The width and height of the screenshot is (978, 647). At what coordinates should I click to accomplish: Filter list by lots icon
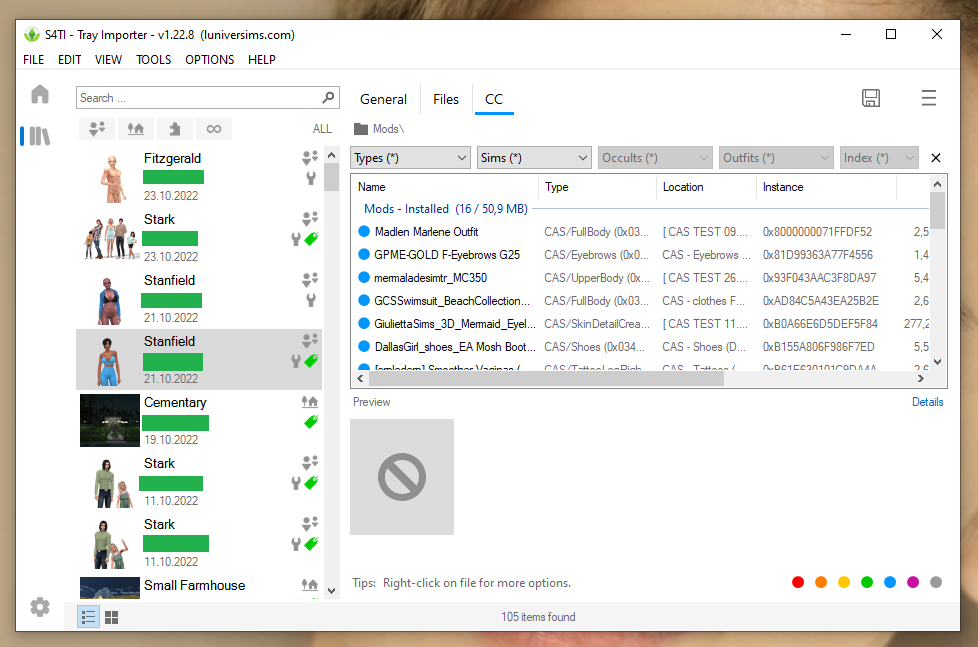pyautogui.click(x=136, y=128)
